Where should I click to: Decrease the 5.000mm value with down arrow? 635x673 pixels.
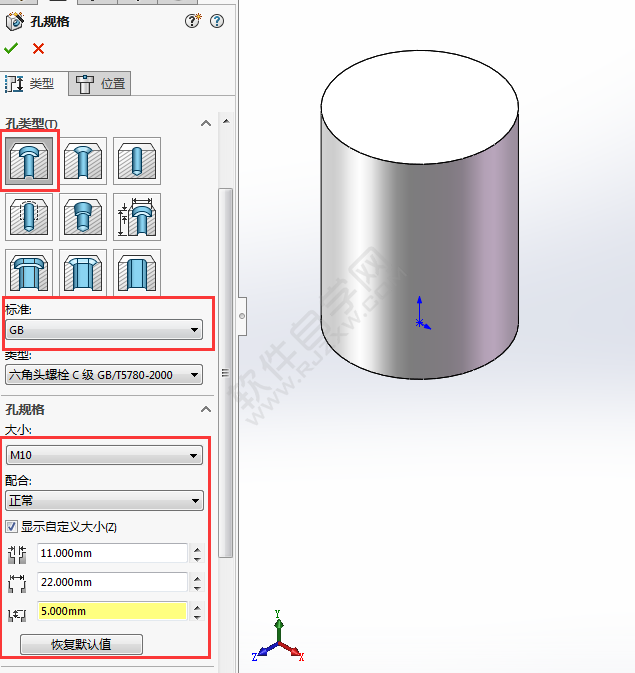(x=197, y=617)
